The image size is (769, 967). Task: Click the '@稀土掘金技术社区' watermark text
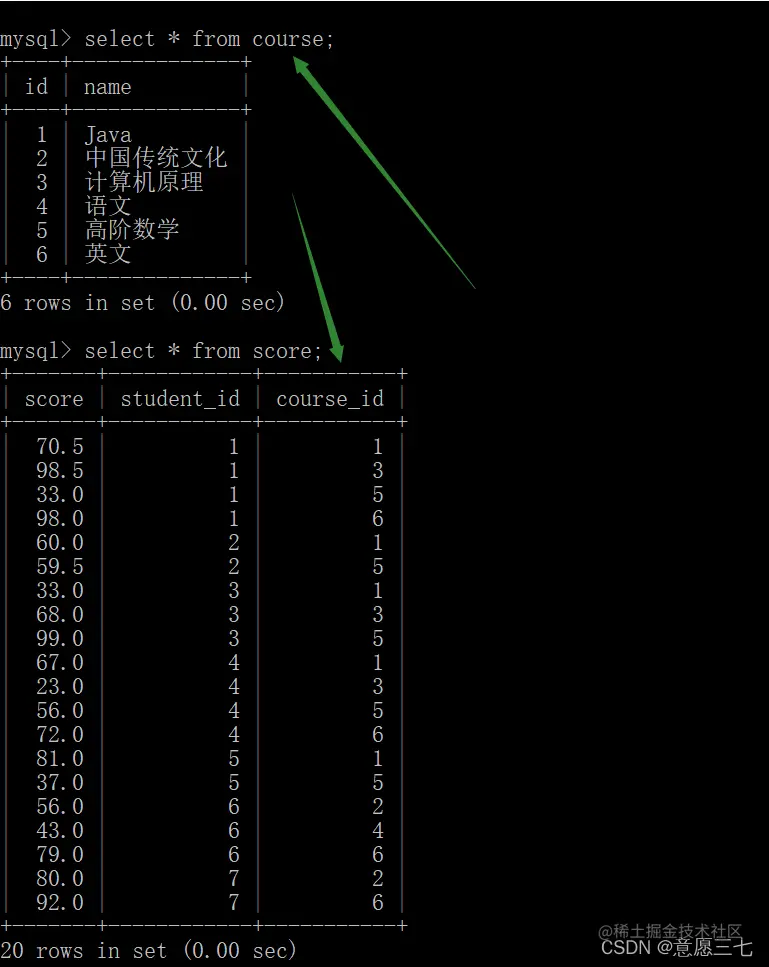click(x=670, y=931)
